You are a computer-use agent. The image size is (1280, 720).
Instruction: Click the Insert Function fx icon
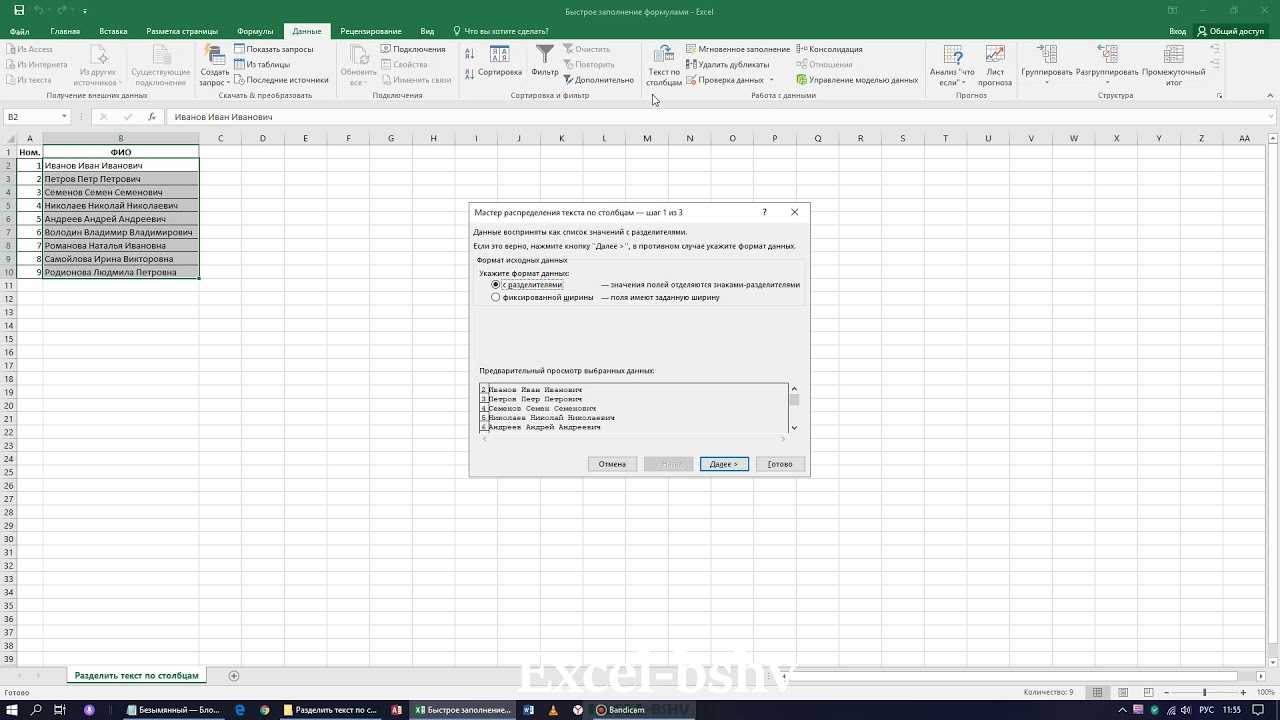(x=151, y=117)
